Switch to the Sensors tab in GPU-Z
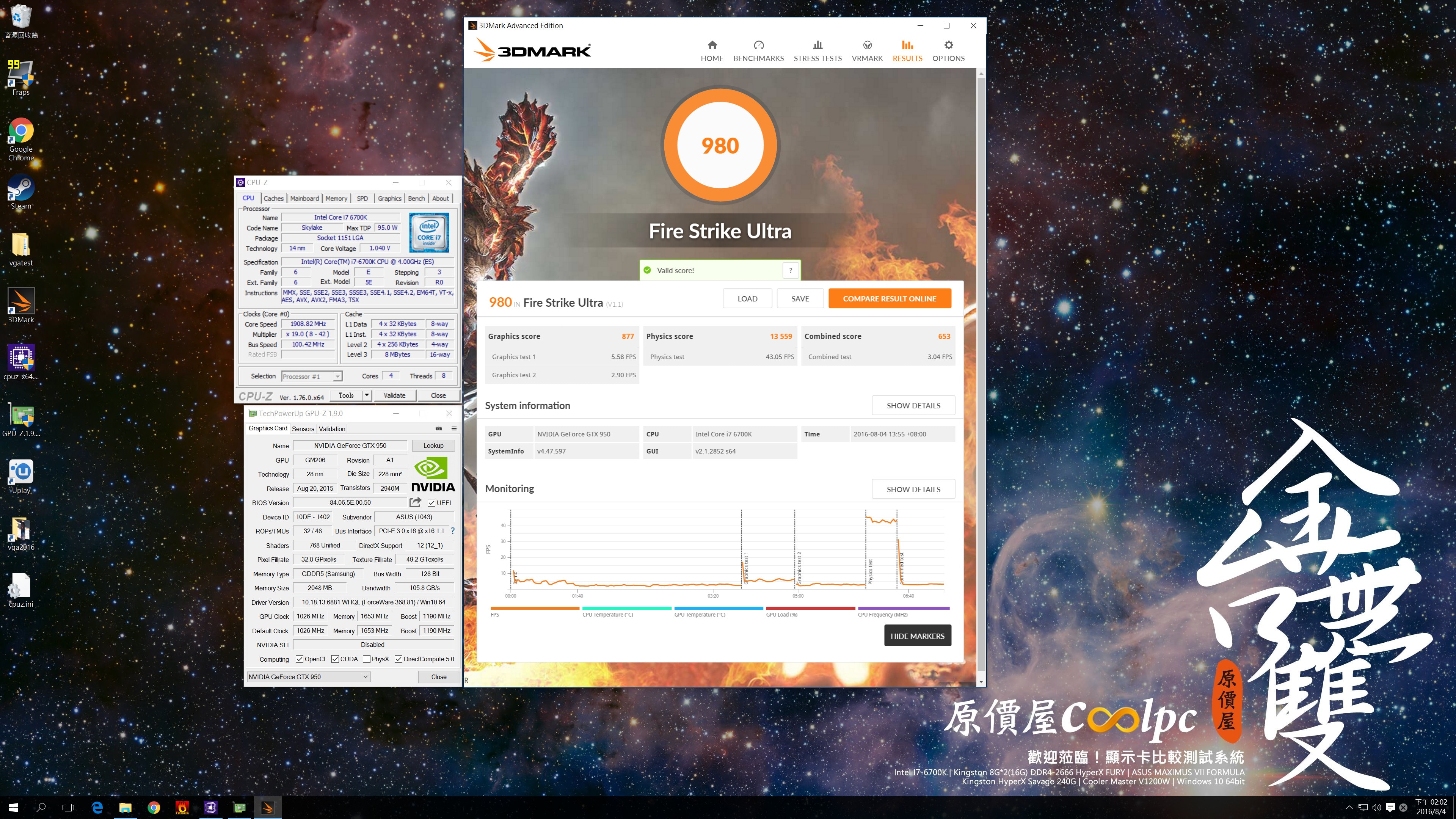The height and width of the screenshot is (819, 1456). tap(303, 429)
